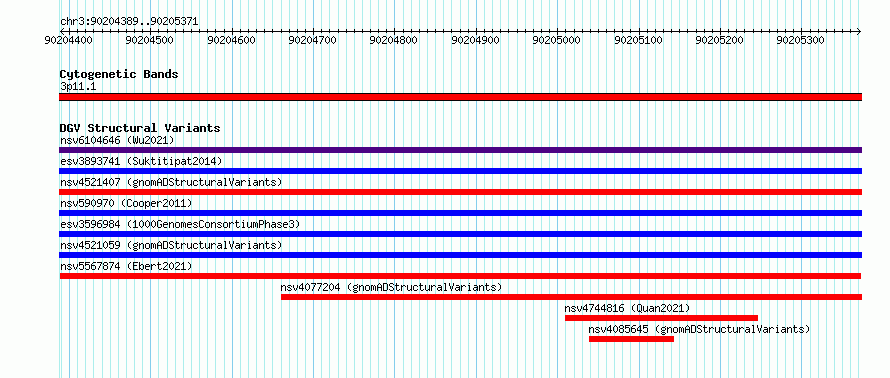Click ruler tick label 90204500
Image resolution: width=890 pixels, height=378 pixels.
tap(150, 40)
